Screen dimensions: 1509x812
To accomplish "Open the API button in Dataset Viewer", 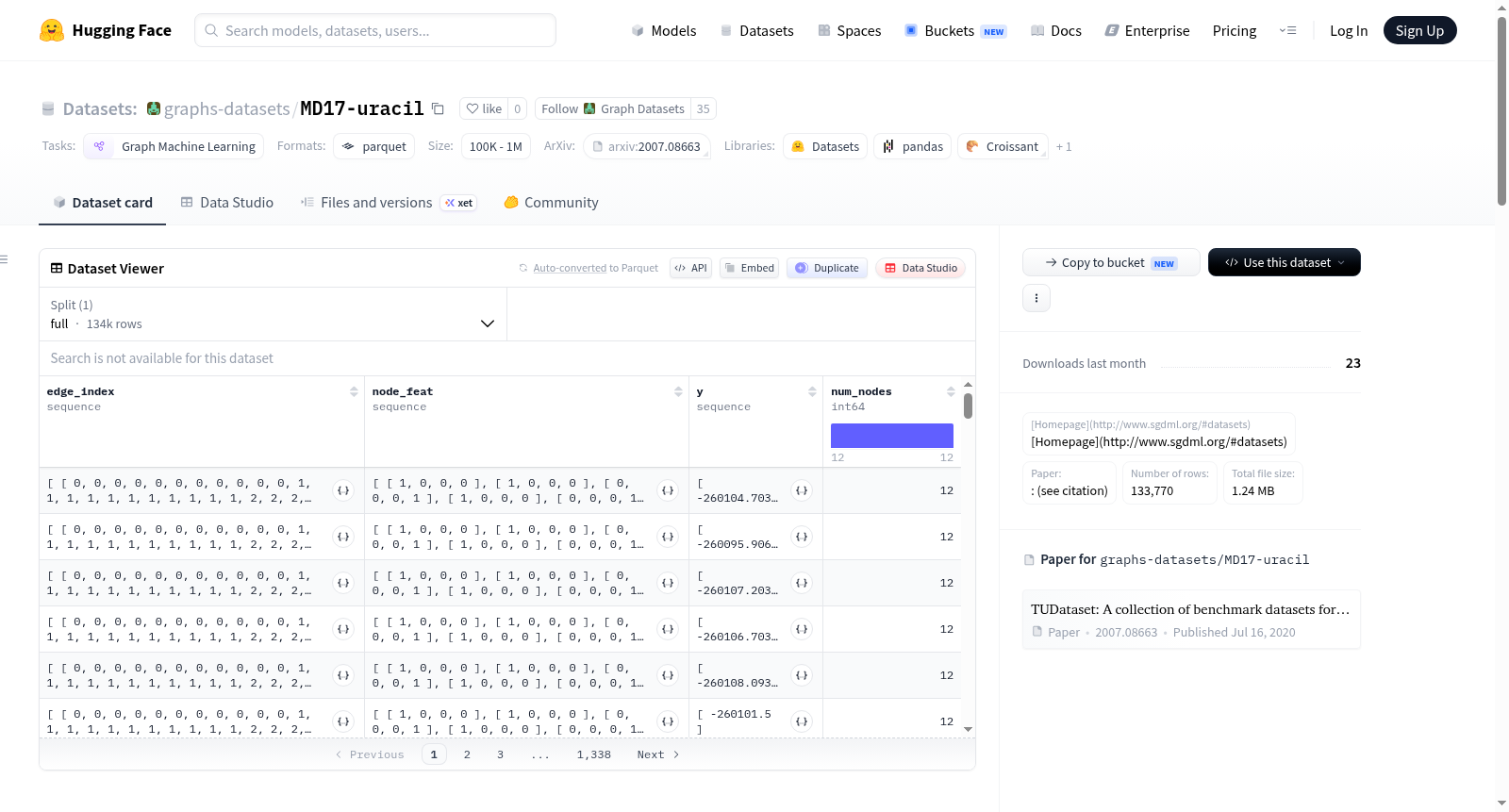I will [690, 268].
